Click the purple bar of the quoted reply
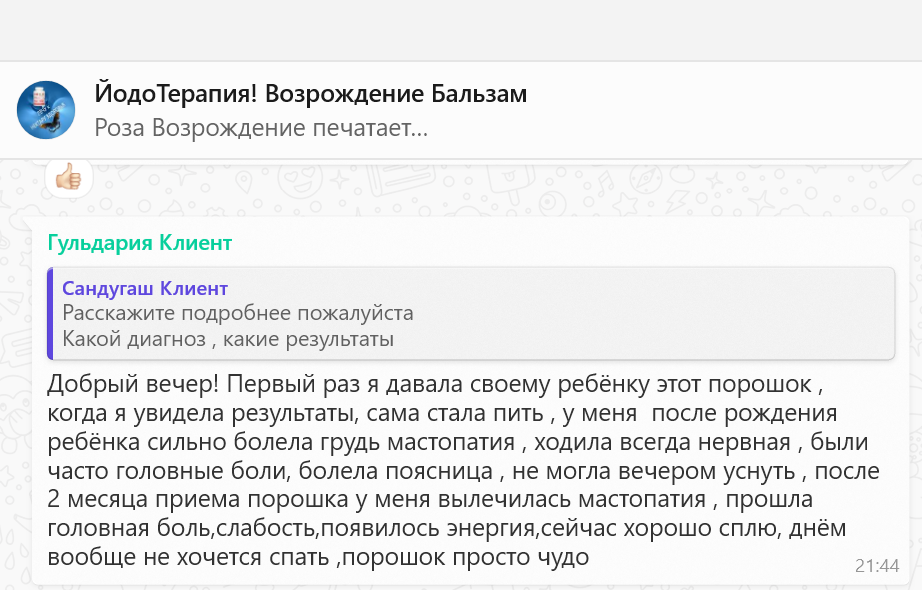922x590 pixels. [50, 313]
